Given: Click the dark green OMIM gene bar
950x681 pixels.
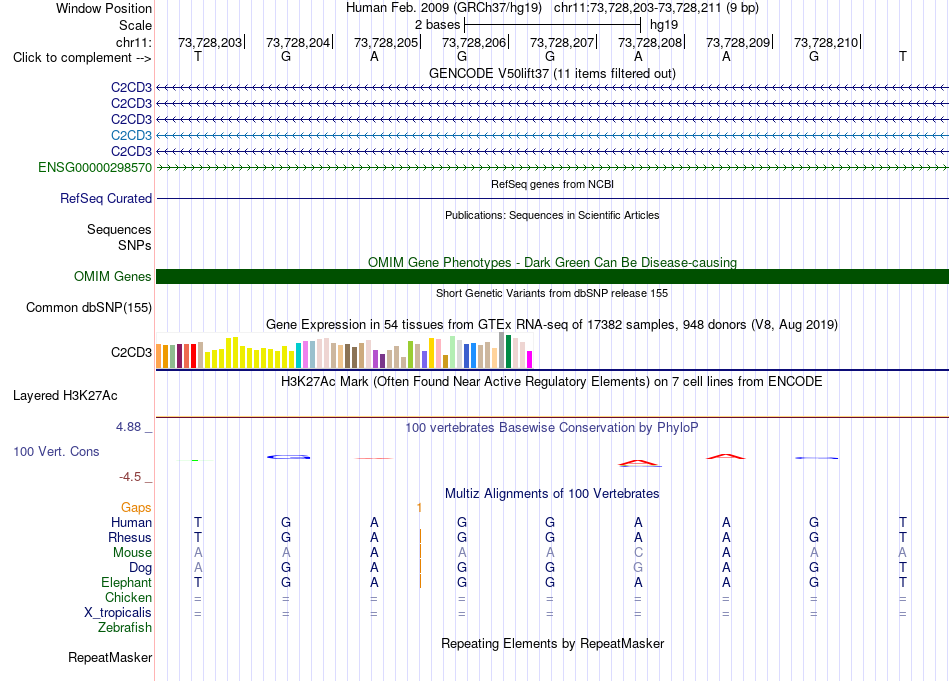Looking at the screenshot, I should (x=553, y=276).
